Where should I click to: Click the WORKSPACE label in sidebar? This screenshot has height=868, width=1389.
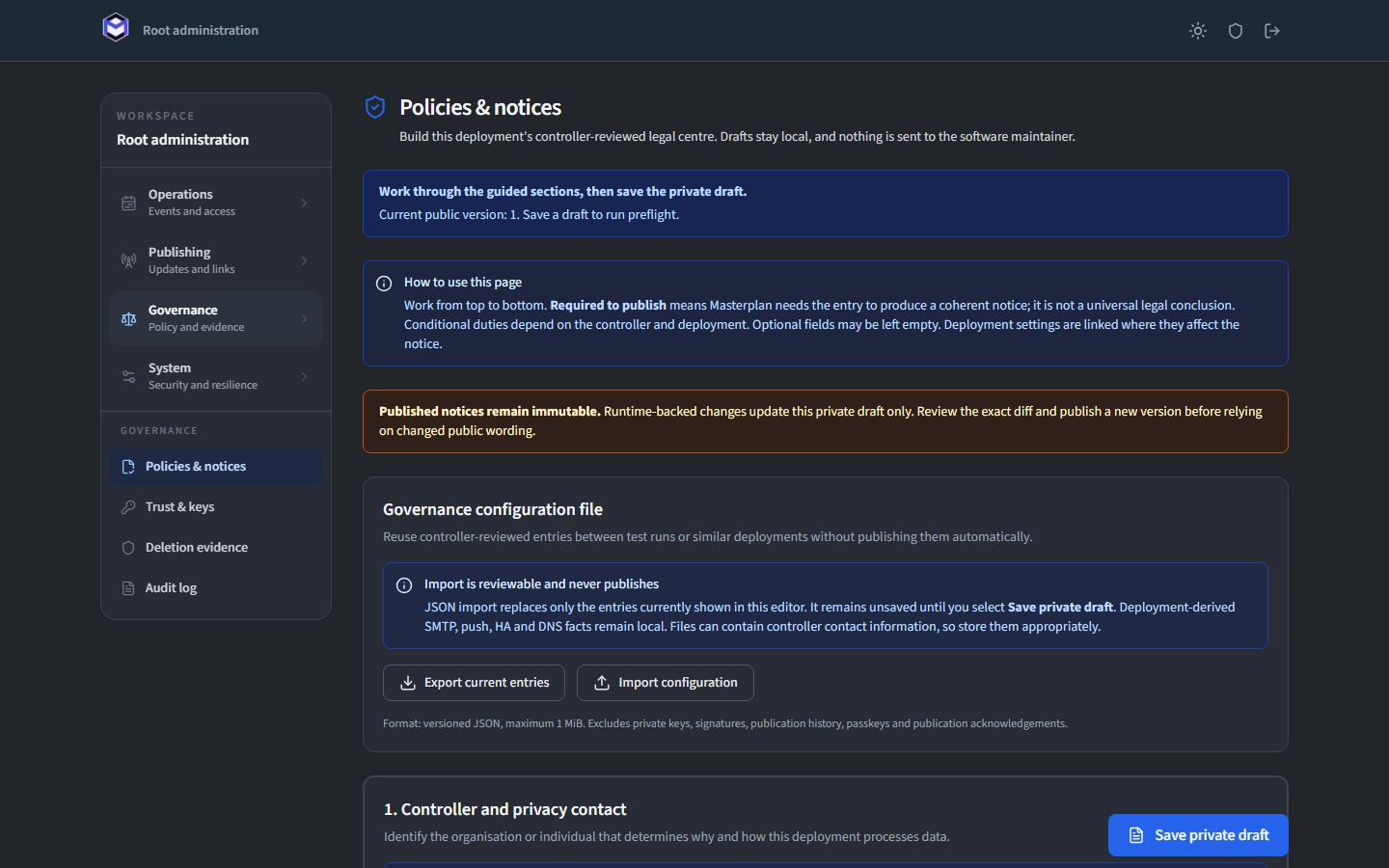(x=155, y=116)
